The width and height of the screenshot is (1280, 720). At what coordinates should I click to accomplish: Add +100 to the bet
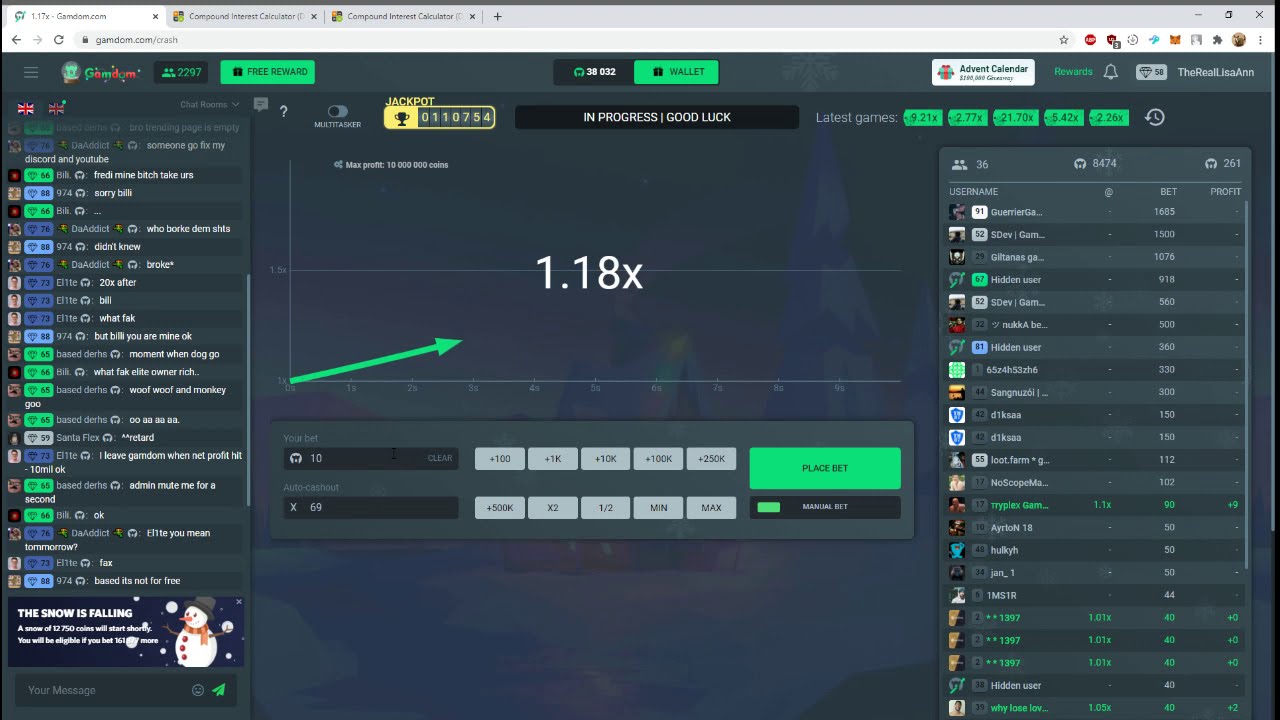point(500,459)
